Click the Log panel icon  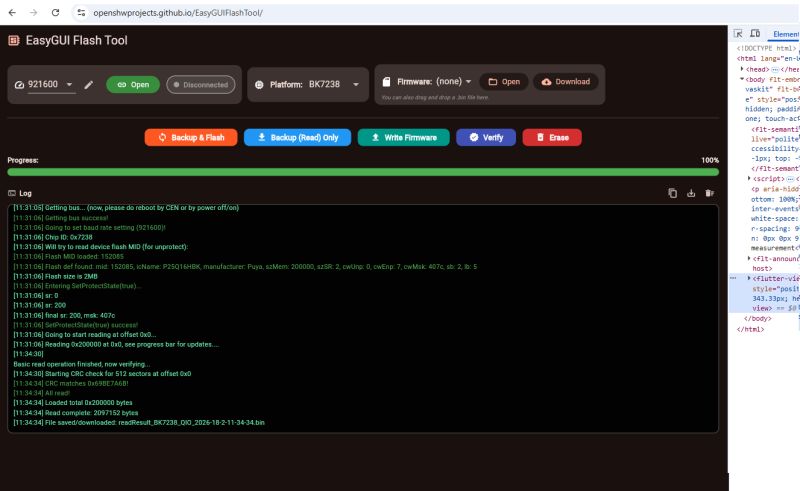tap(12, 193)
